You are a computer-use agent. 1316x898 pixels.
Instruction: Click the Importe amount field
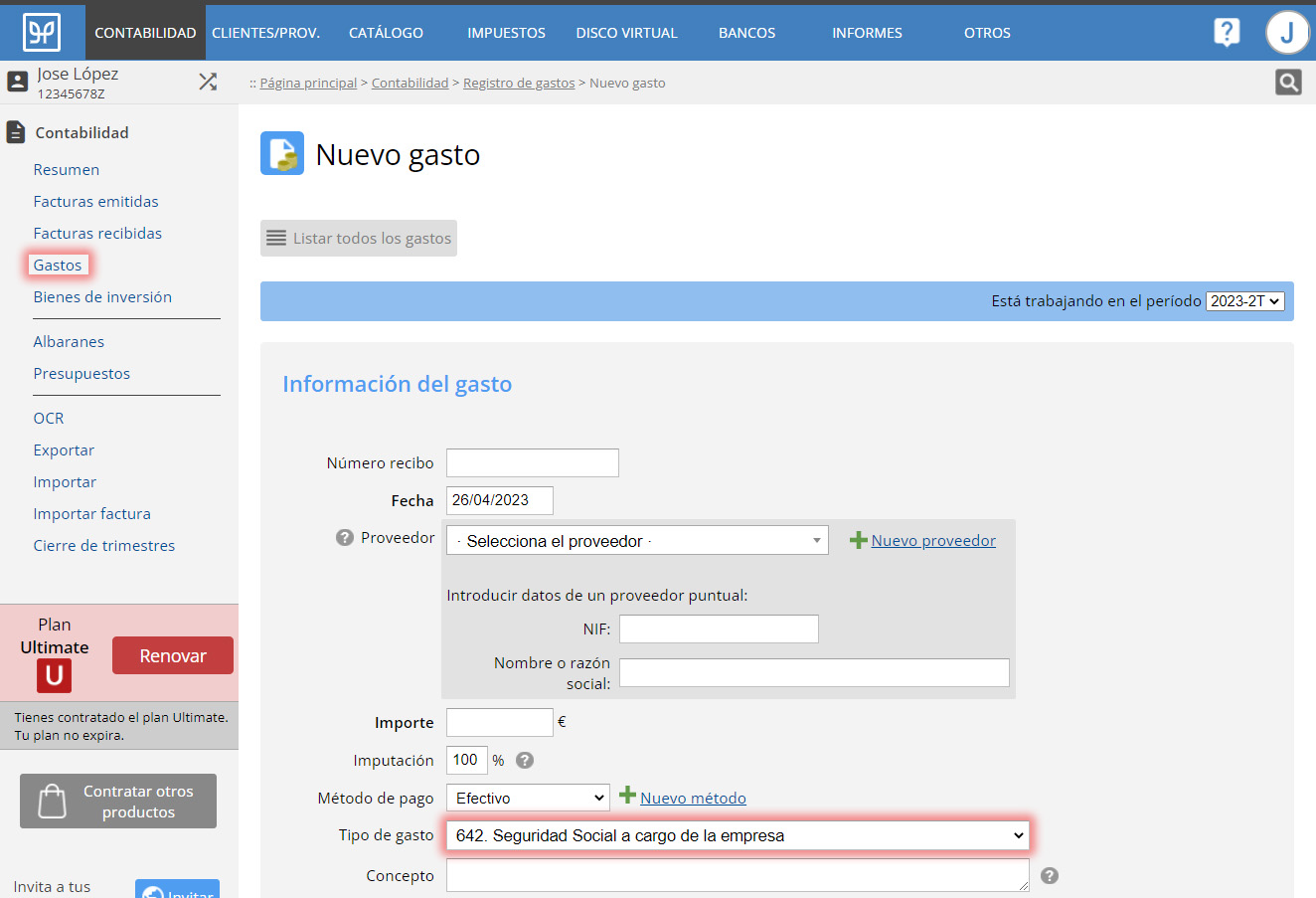500,722
